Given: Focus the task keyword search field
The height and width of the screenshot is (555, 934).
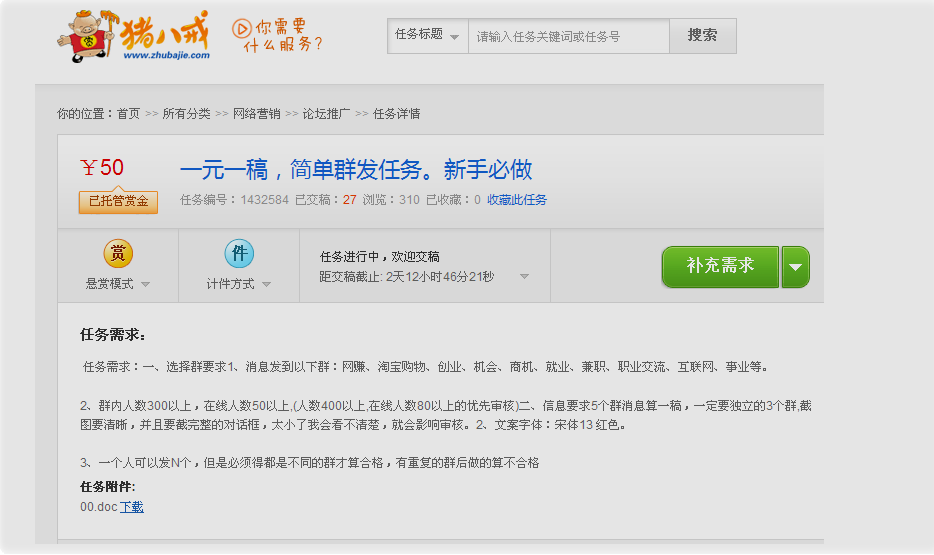Looking at the screenshot, I should coord(568,36).
